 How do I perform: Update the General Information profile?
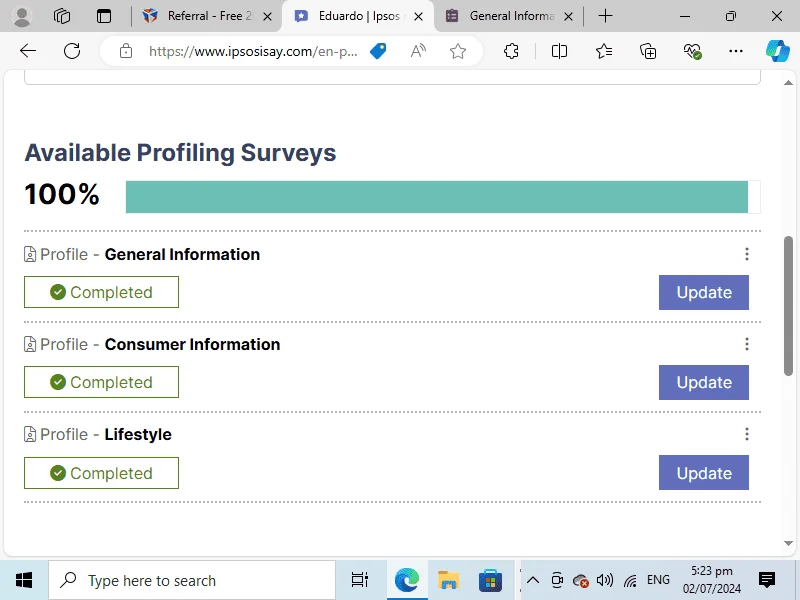[704, 292]
